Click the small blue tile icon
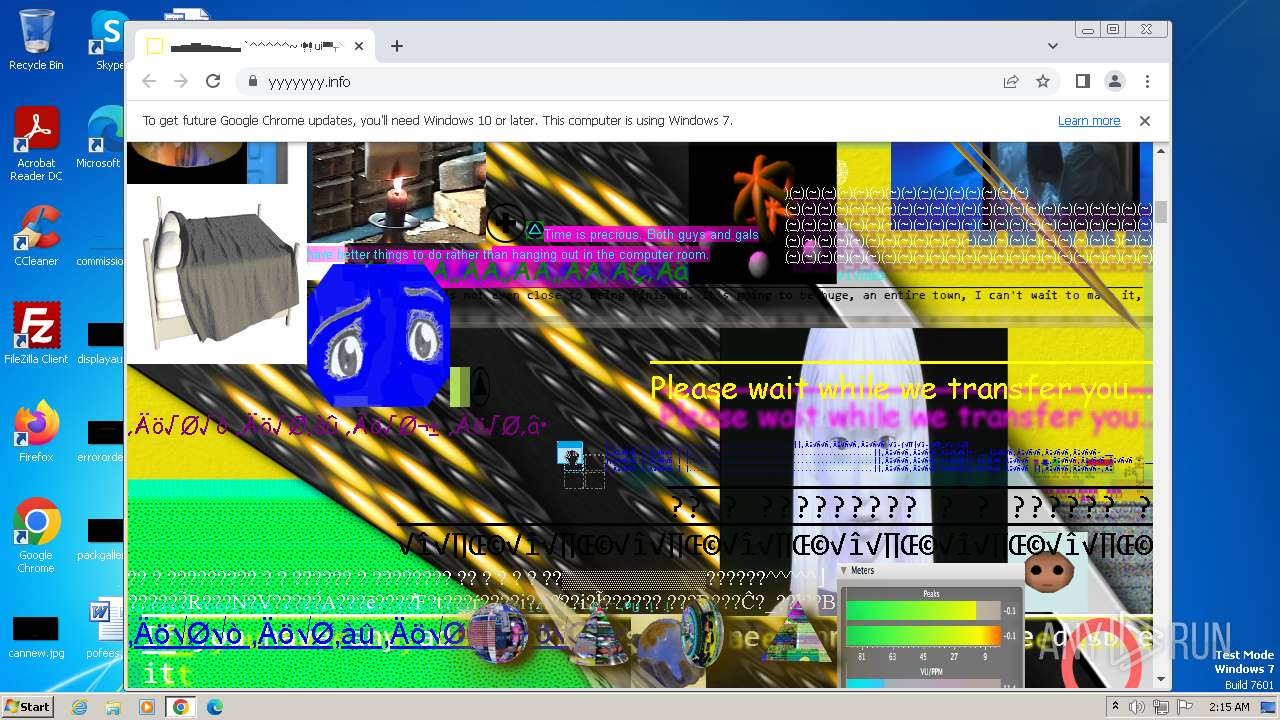The image size is (1280, 720). [x=570, y=454]
